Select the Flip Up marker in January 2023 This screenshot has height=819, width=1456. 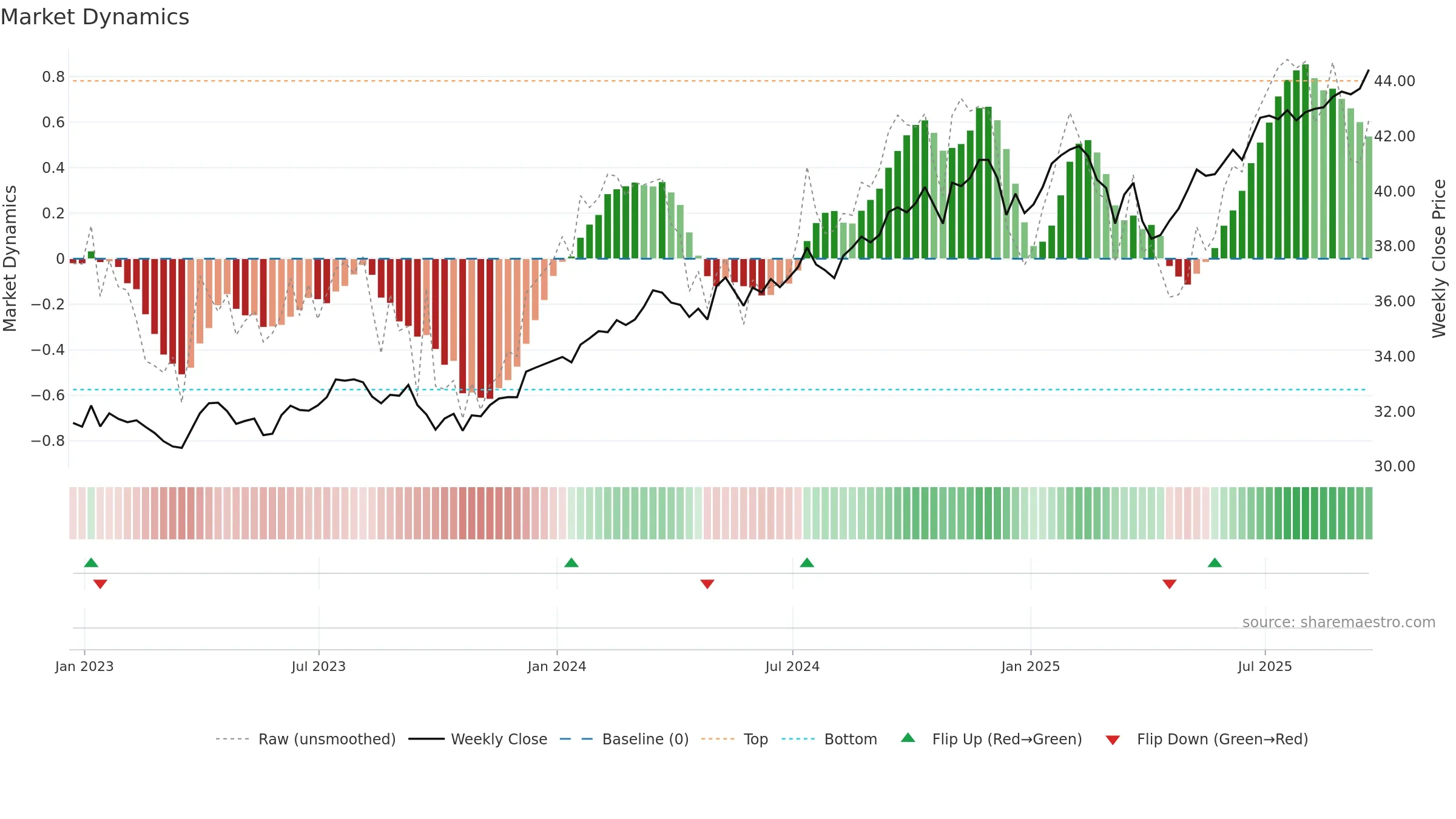[x=91, y=562]
